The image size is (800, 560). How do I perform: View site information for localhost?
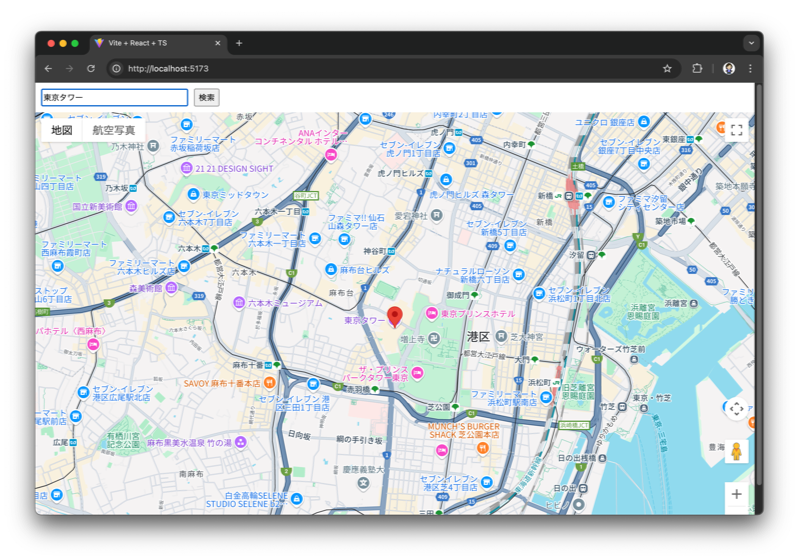(116, 68)
